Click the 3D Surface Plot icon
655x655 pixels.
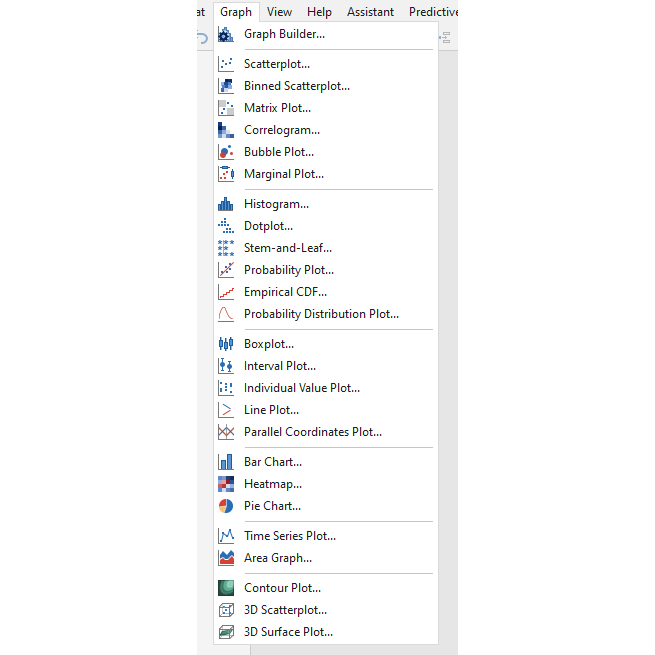[x=226, y=632]
